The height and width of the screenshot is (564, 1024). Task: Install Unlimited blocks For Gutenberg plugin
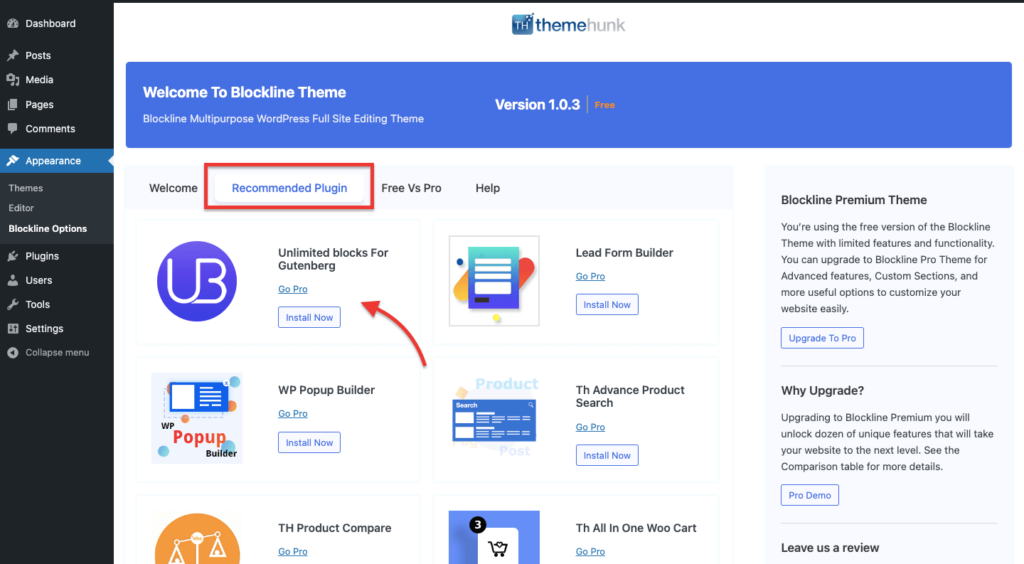[x=310, y=317]
